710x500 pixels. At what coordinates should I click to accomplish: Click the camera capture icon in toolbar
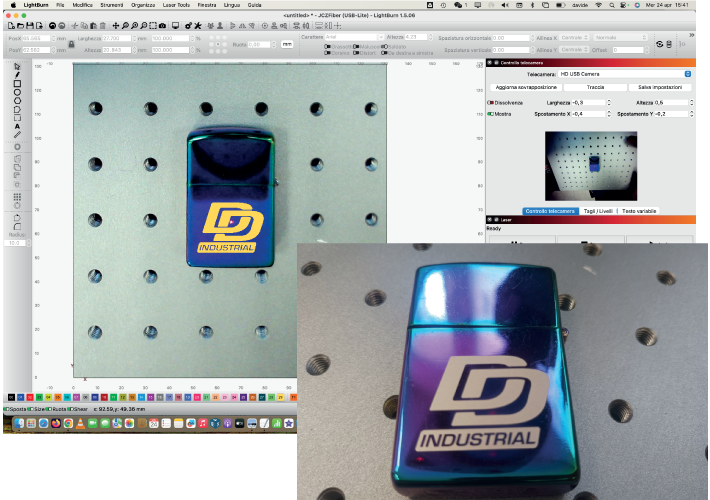tap(163, 26)
